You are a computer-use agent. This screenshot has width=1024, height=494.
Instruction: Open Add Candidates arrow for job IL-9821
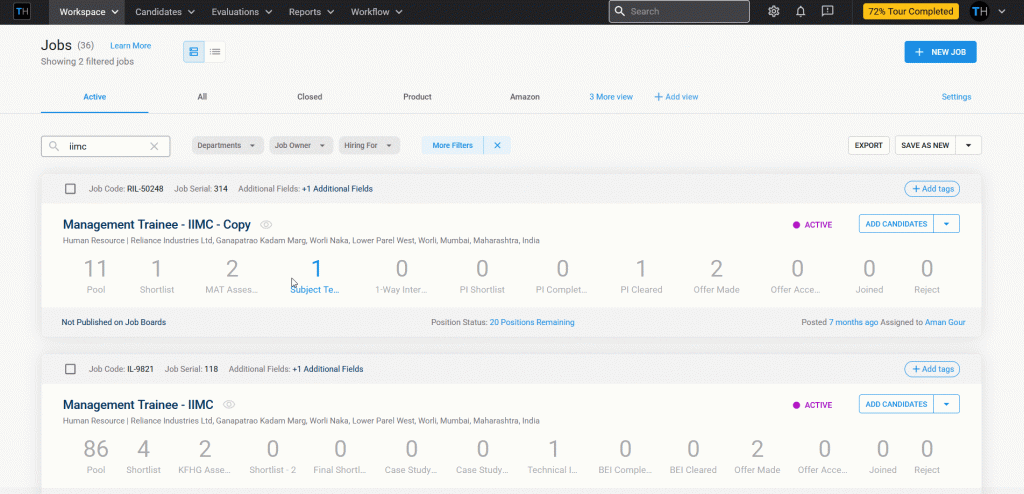coord(946,404)
